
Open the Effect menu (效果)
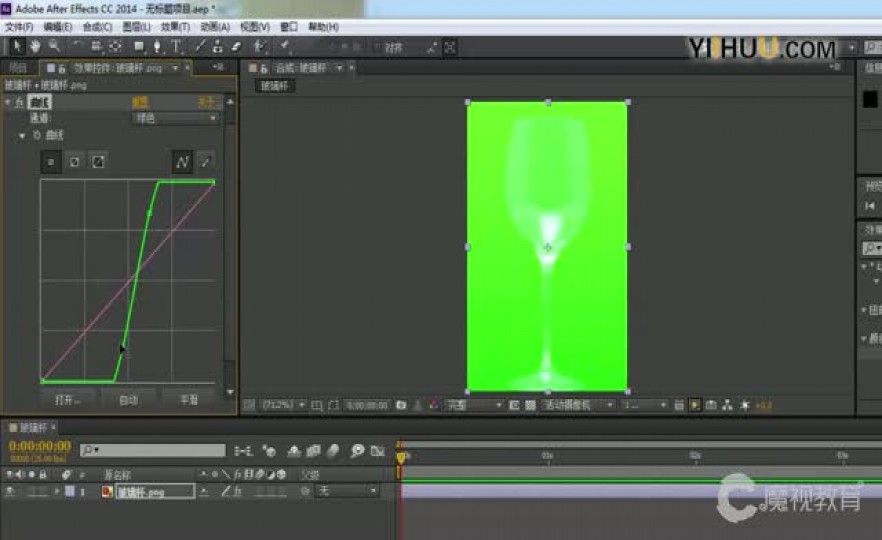coord(175,27)
